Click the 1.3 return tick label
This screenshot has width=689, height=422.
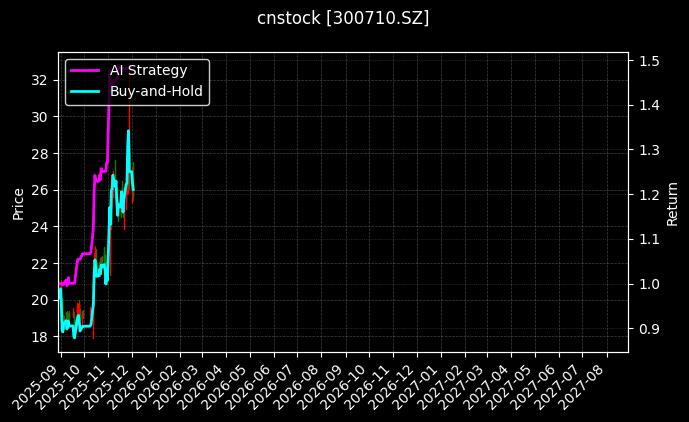click(x=649, y=150)
